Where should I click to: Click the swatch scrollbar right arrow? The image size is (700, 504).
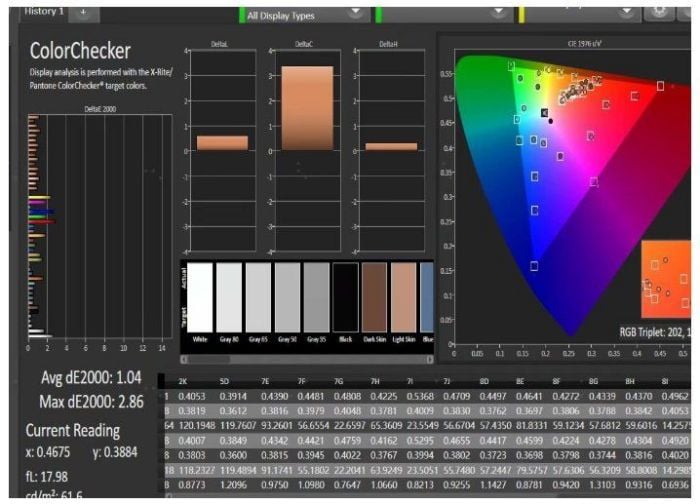[x=430, y=359]
